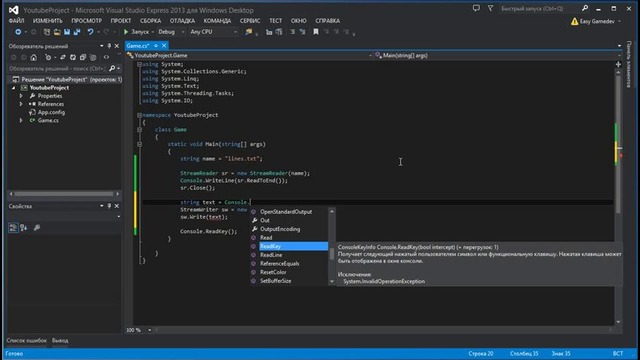The image size is (640, 360).
Task: Open the Вывод output tab
Action: [x=60, y=340]
